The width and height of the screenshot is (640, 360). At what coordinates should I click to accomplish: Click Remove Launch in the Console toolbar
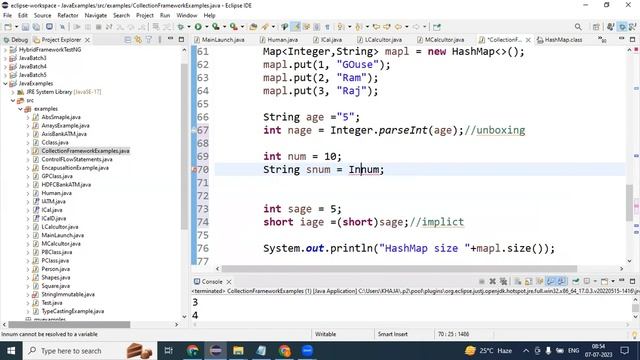[493, 282]
